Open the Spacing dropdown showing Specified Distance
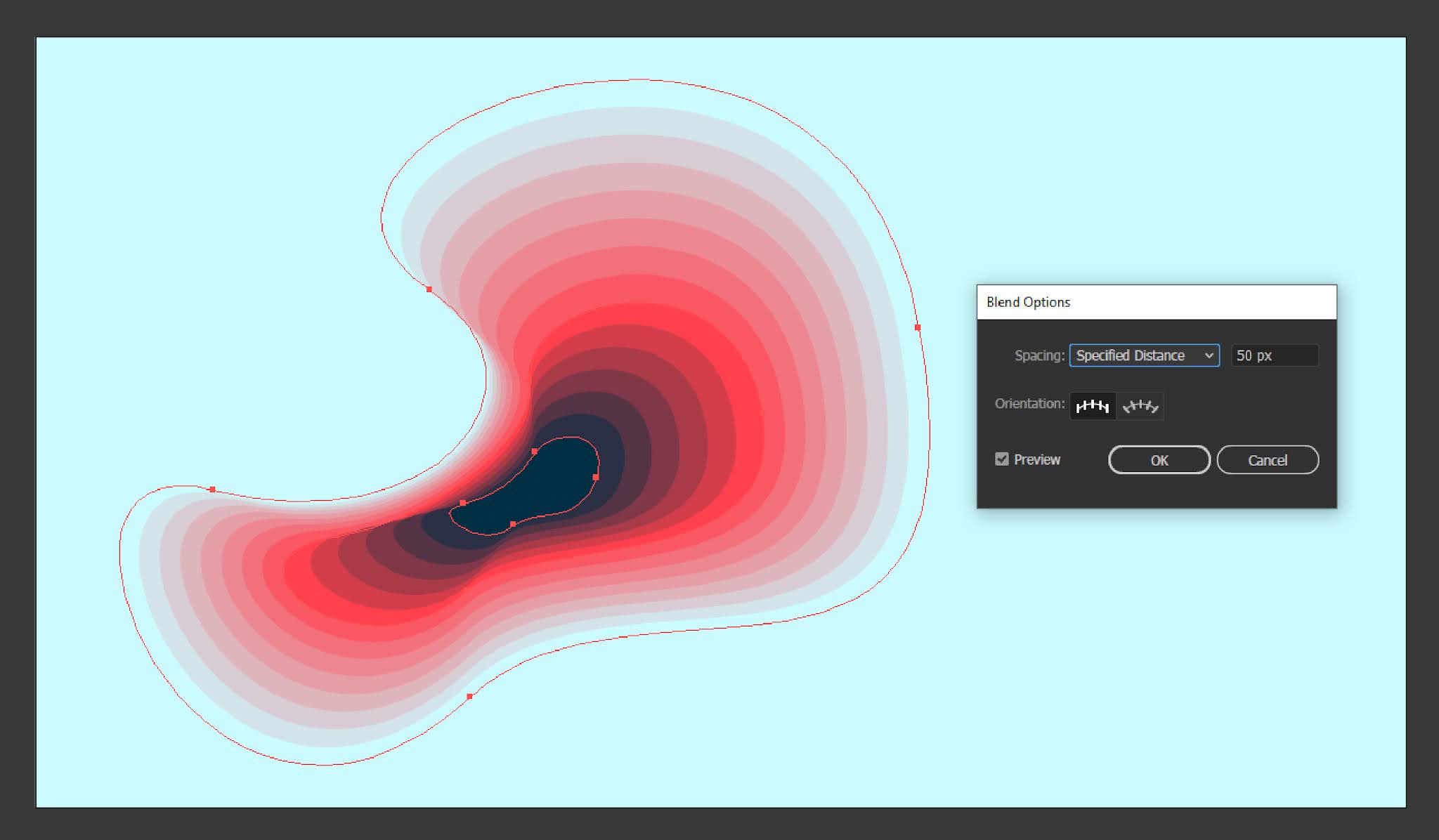 click(1143, 355)
